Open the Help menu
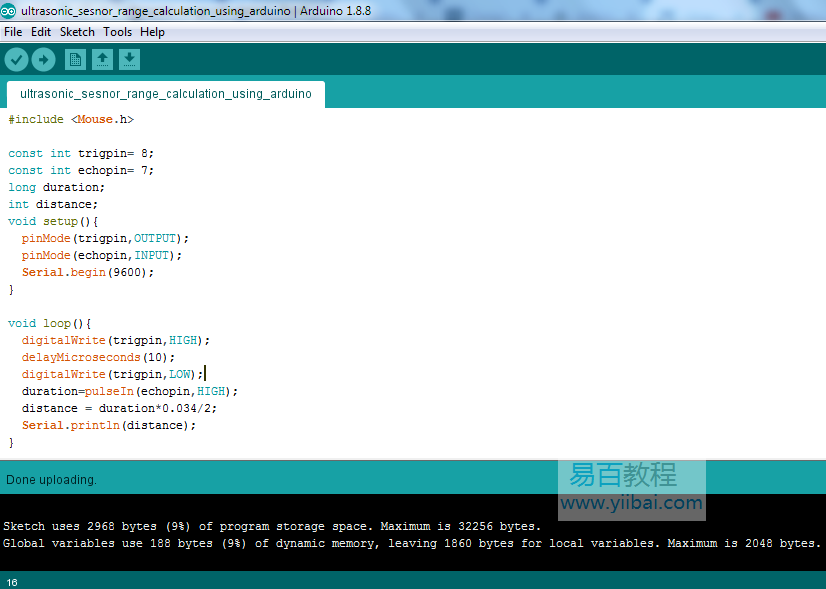 click(x=152, y=32)
